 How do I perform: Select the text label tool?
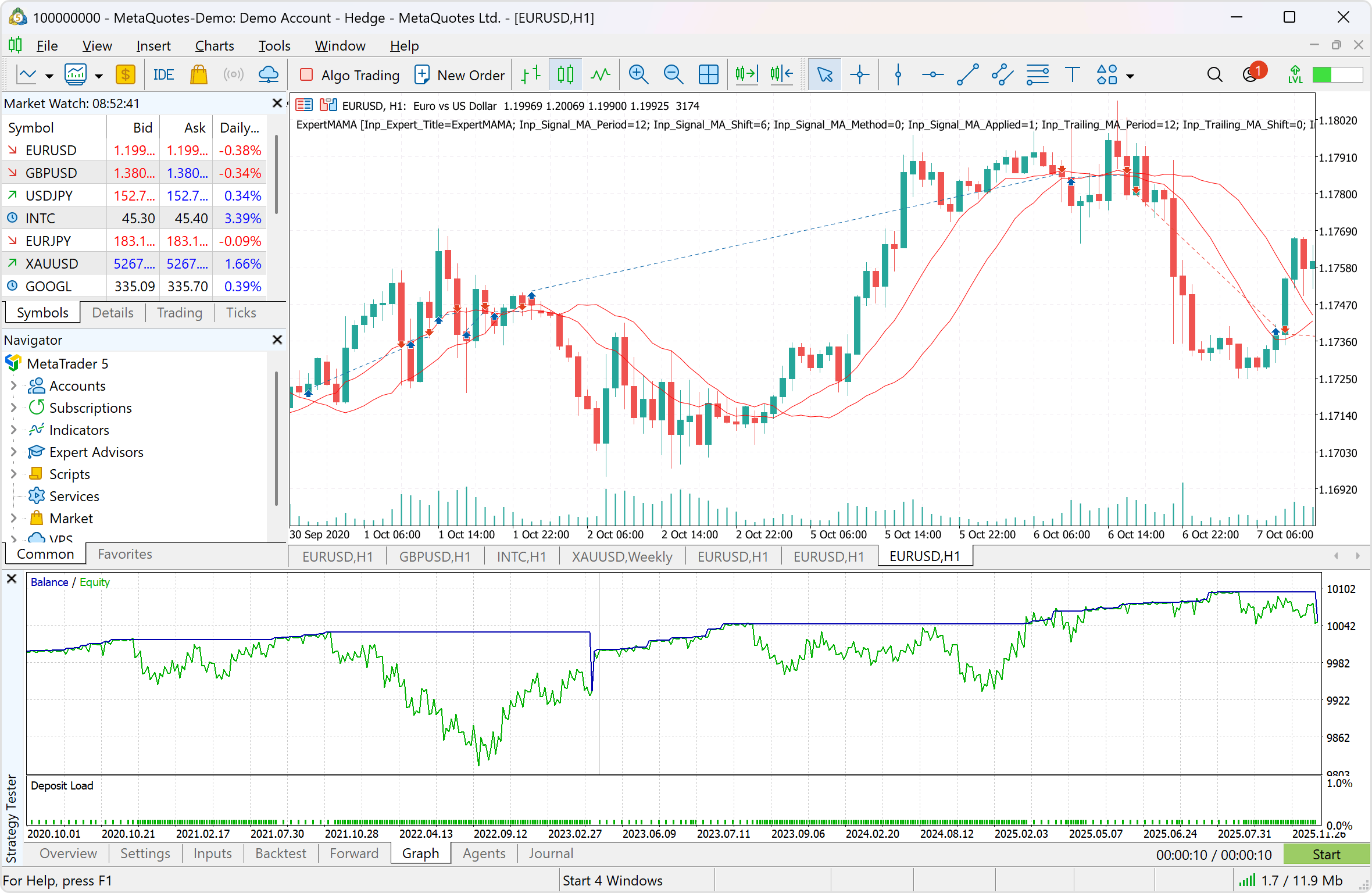(1072, 74)
